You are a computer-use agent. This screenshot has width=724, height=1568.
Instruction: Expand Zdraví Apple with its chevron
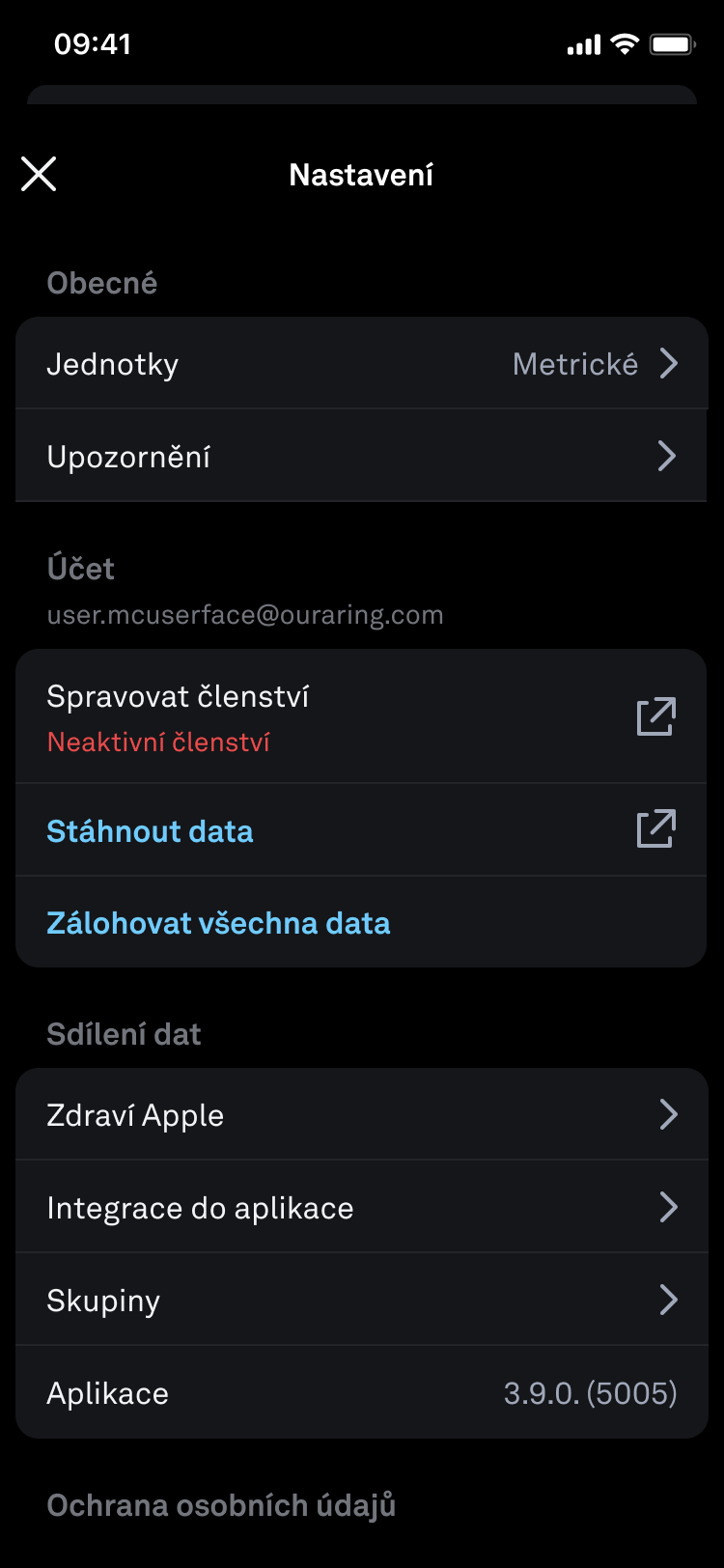click(668, 1114)
